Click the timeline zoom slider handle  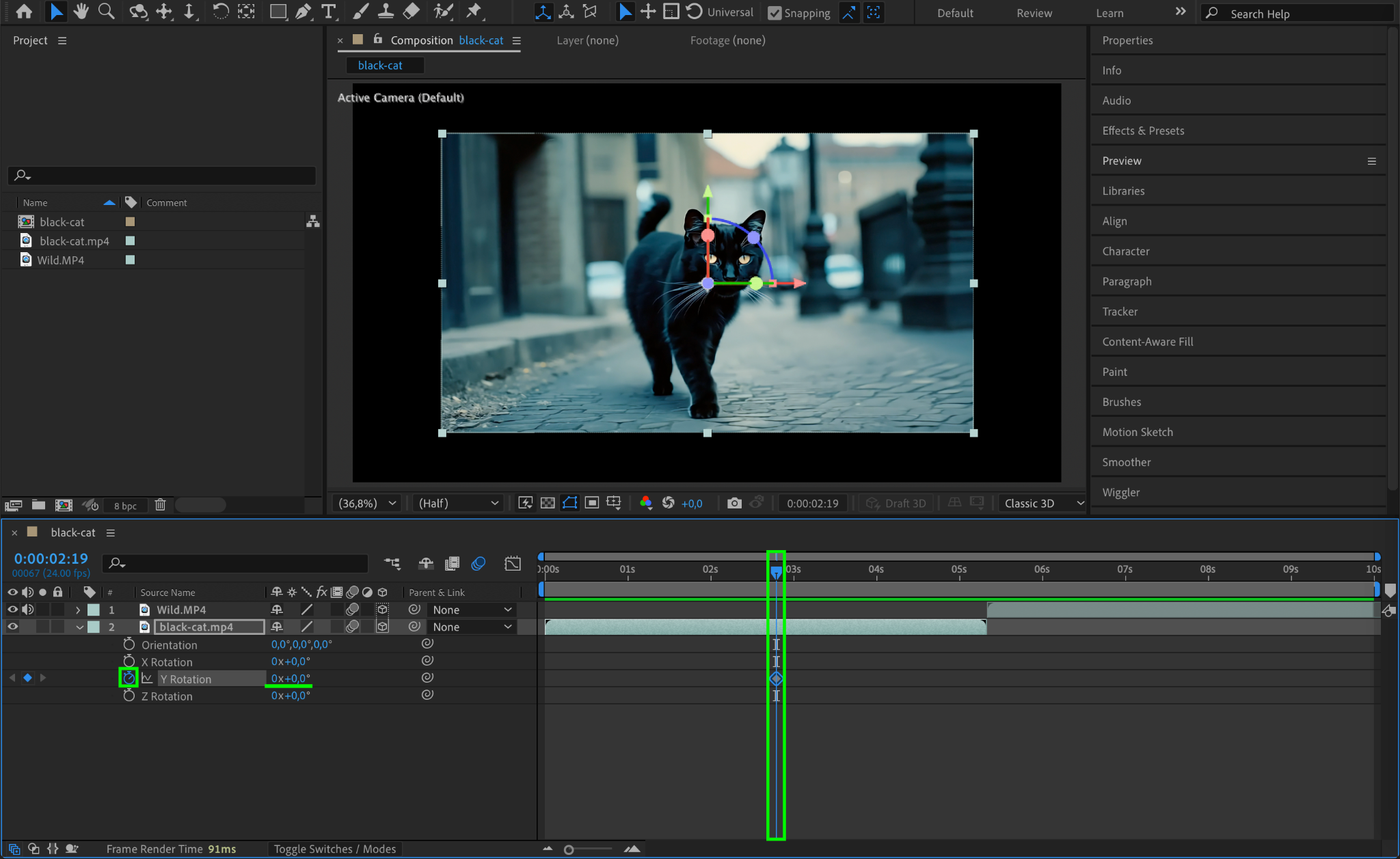coord(569,849)
